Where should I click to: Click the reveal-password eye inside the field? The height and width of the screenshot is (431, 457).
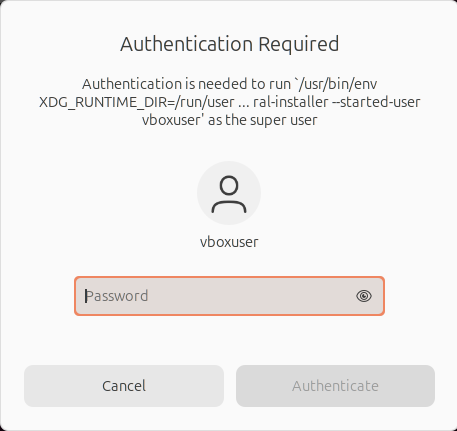[364, 296]
